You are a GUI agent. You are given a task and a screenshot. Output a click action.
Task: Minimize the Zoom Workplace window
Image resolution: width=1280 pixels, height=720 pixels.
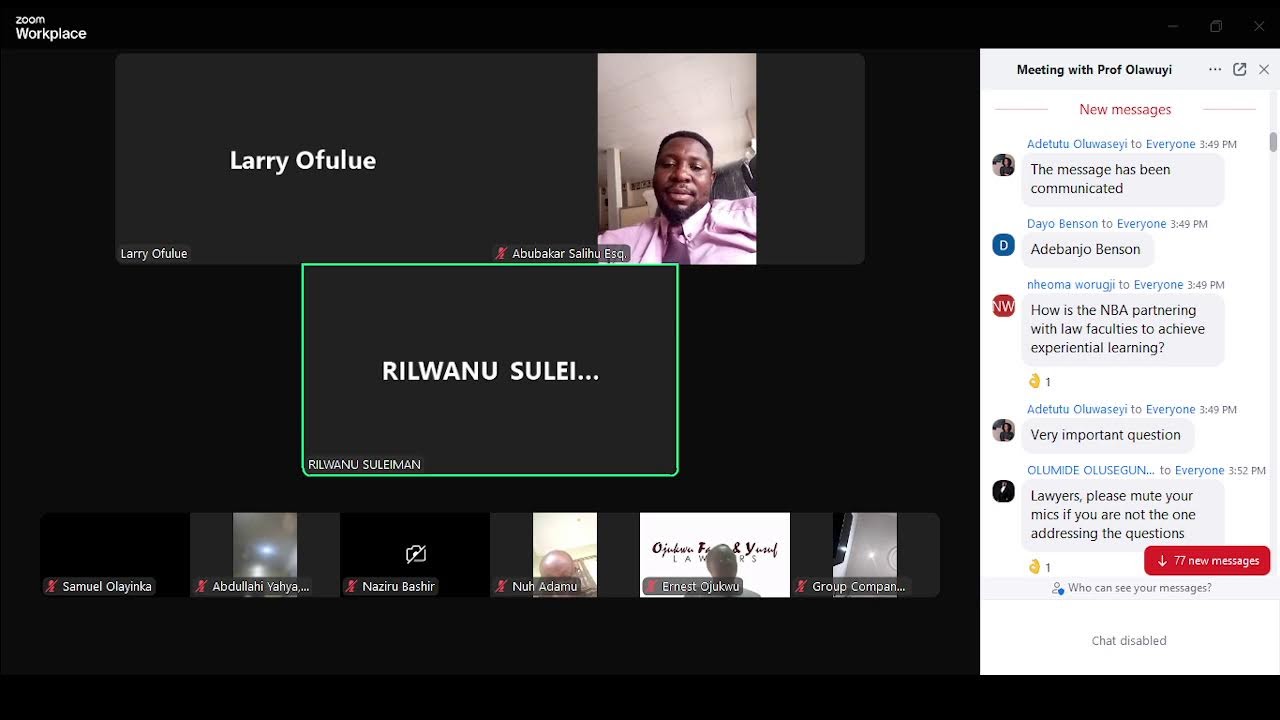coord(1173,26)
